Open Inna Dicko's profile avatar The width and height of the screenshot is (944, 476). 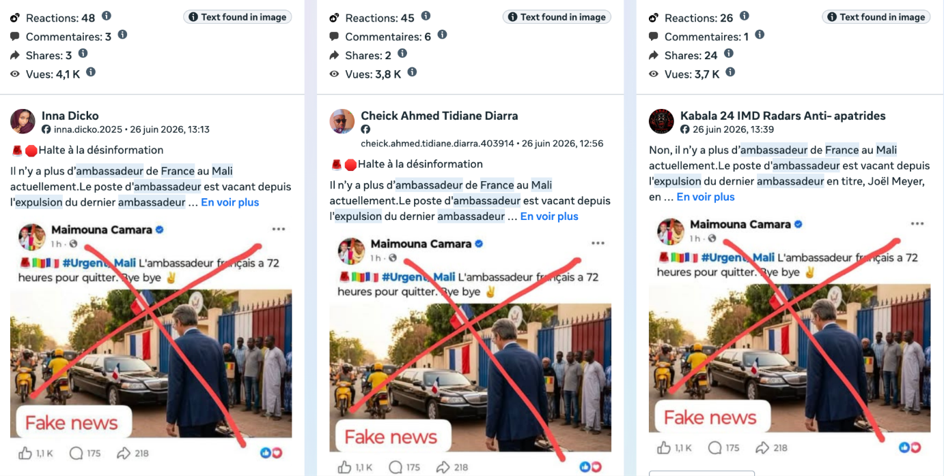point(23,122)
